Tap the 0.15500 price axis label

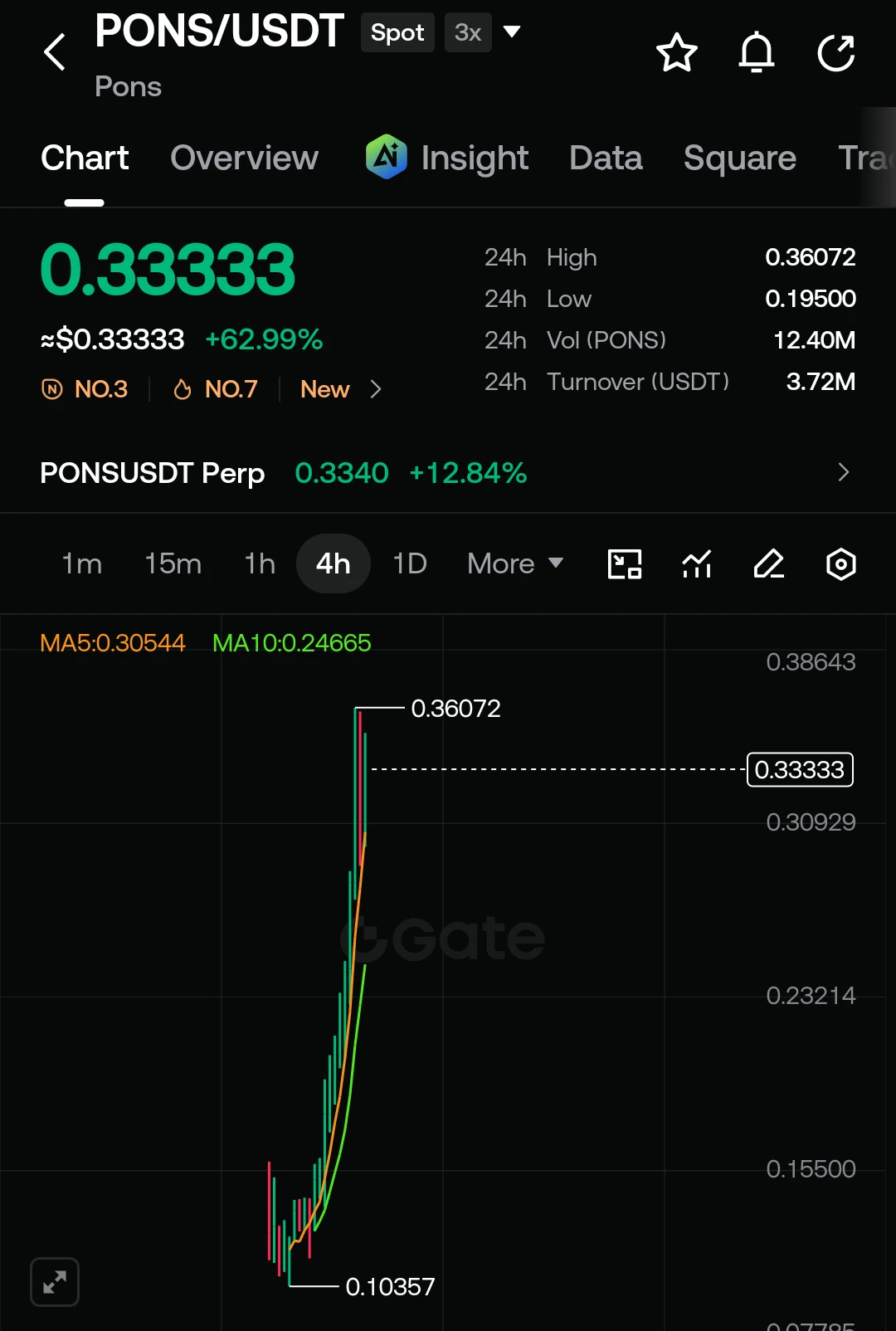[811, 1169]
